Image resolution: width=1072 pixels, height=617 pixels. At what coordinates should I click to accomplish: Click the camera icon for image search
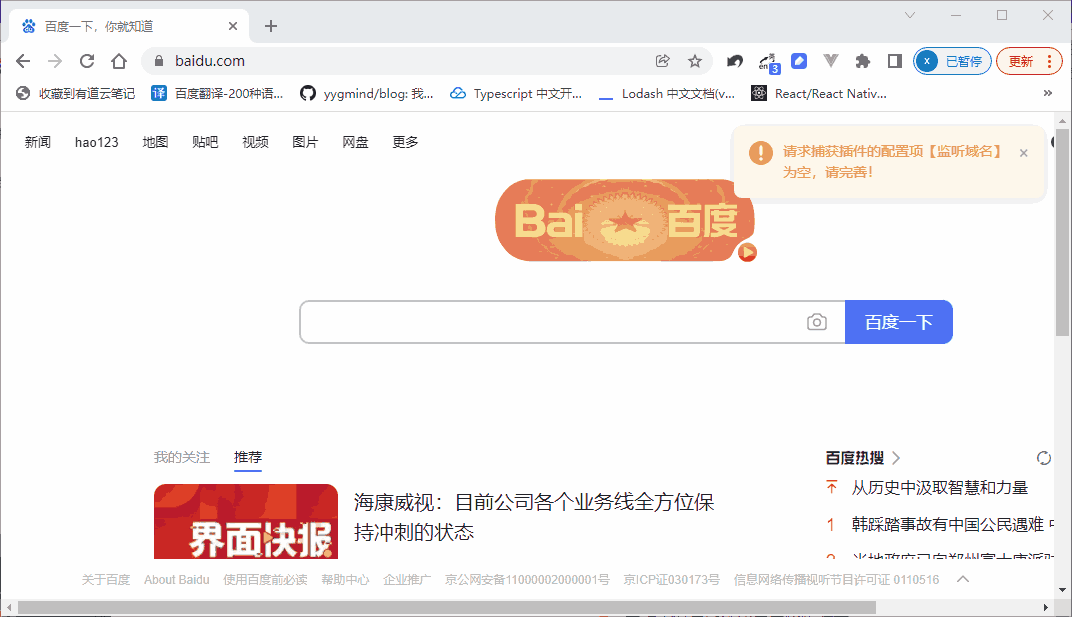click(x=817, y=321)
